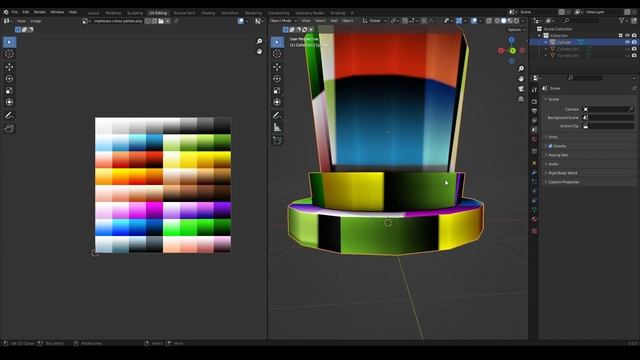Open the Edit menu
The image size is (640, 360).
(26, 12)
